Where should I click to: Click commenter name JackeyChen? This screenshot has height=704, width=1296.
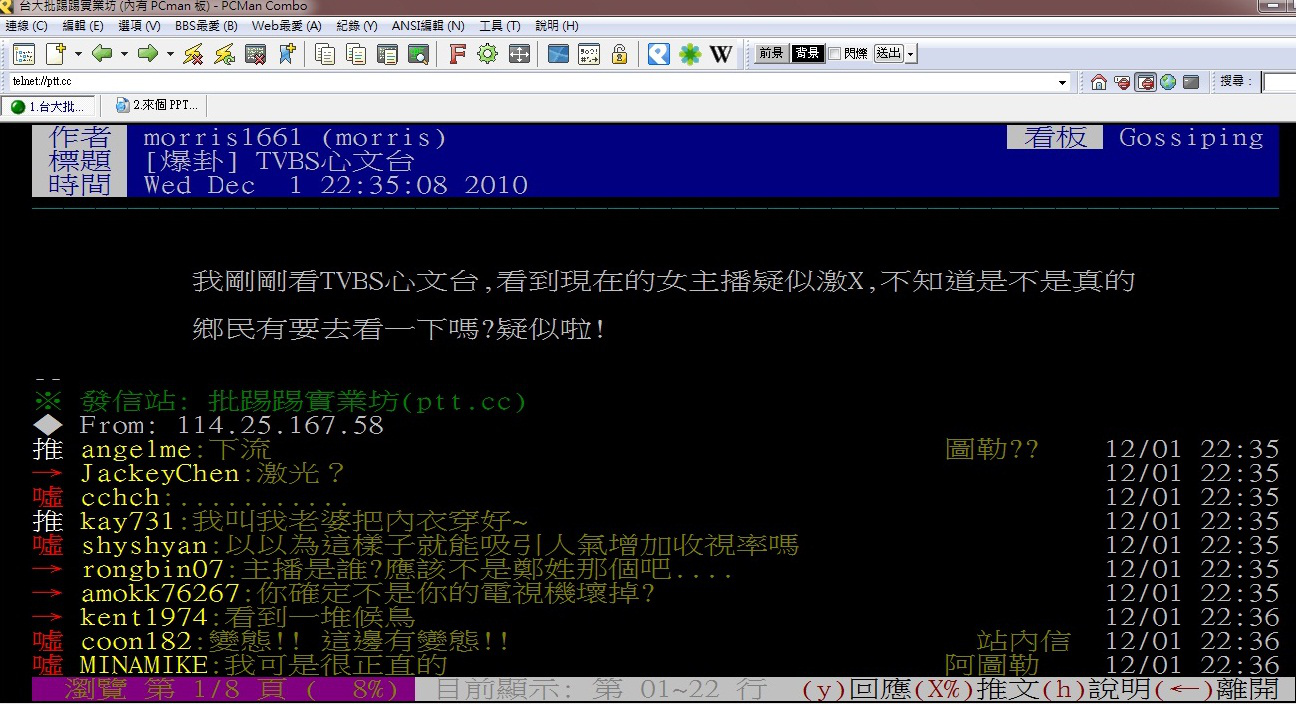click(x=160, y=473)
